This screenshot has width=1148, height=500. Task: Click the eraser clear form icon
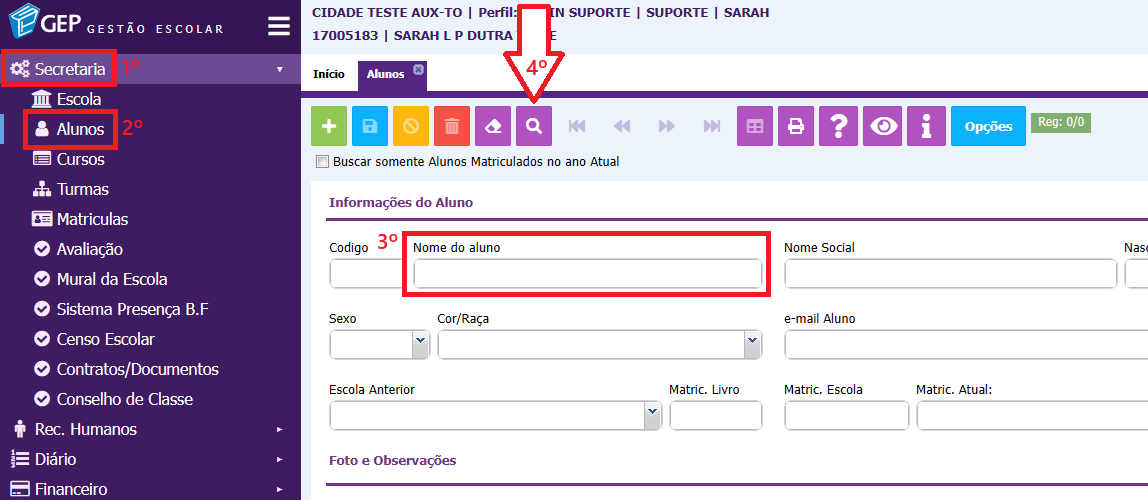click(x=493, y=126)
